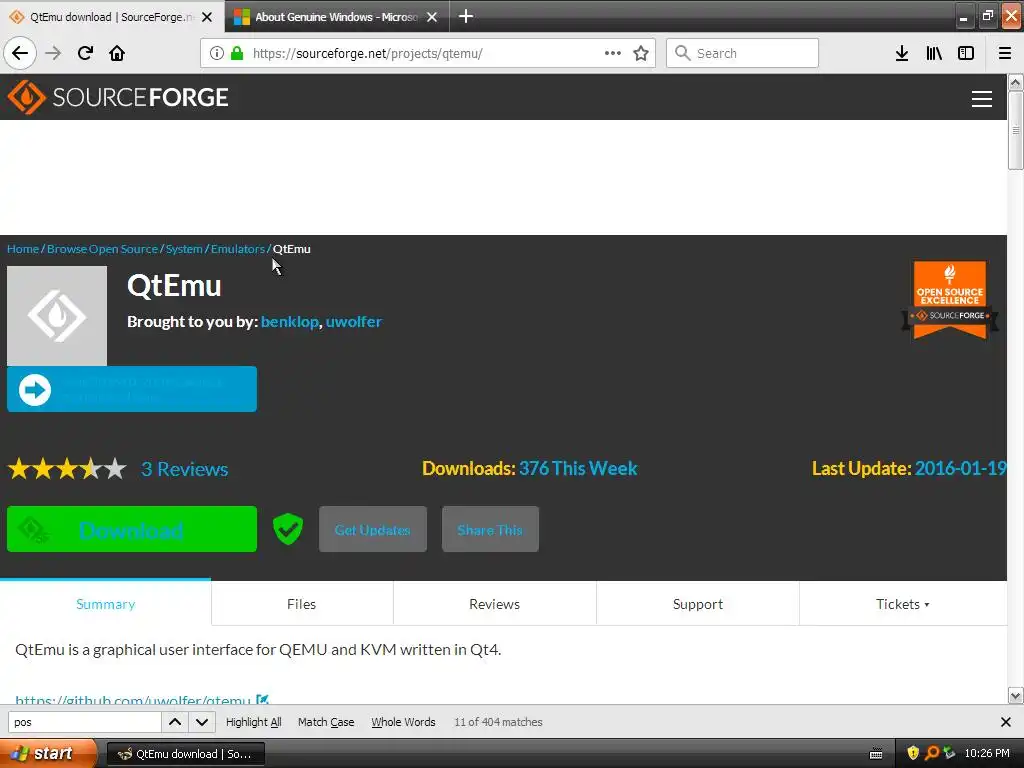
Task: Click the Share This button
Action: (490, 529)
